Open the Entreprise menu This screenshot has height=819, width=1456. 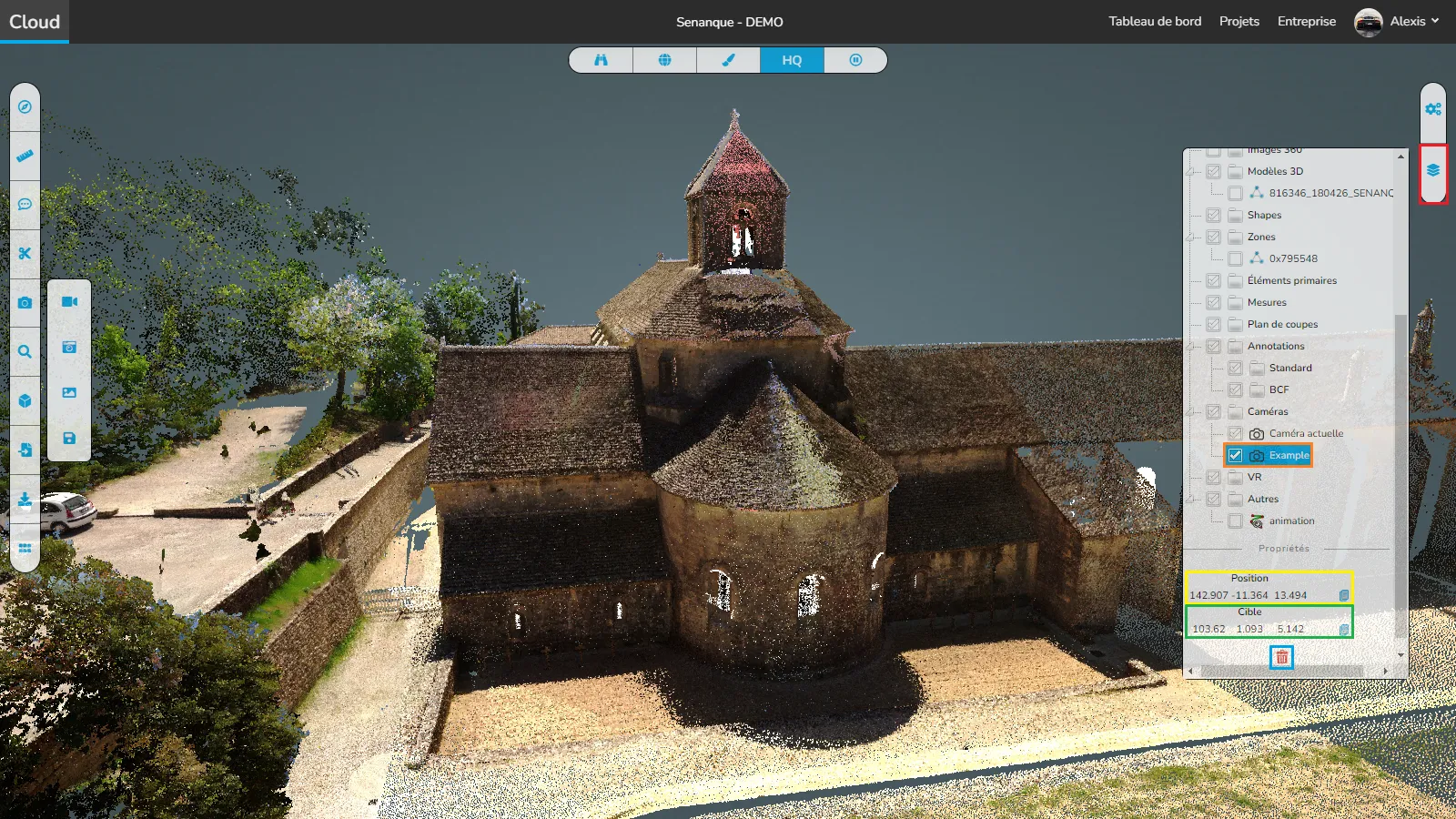(x=1307, y=21)
